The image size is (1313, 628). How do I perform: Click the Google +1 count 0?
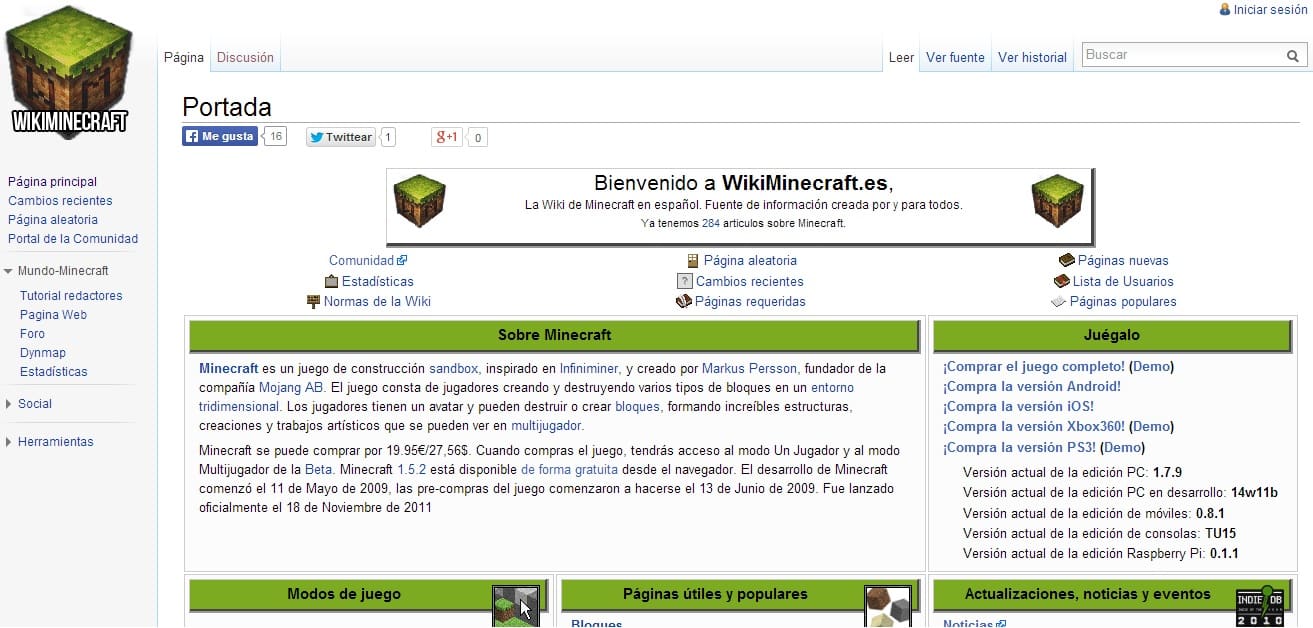coord(478,138)
